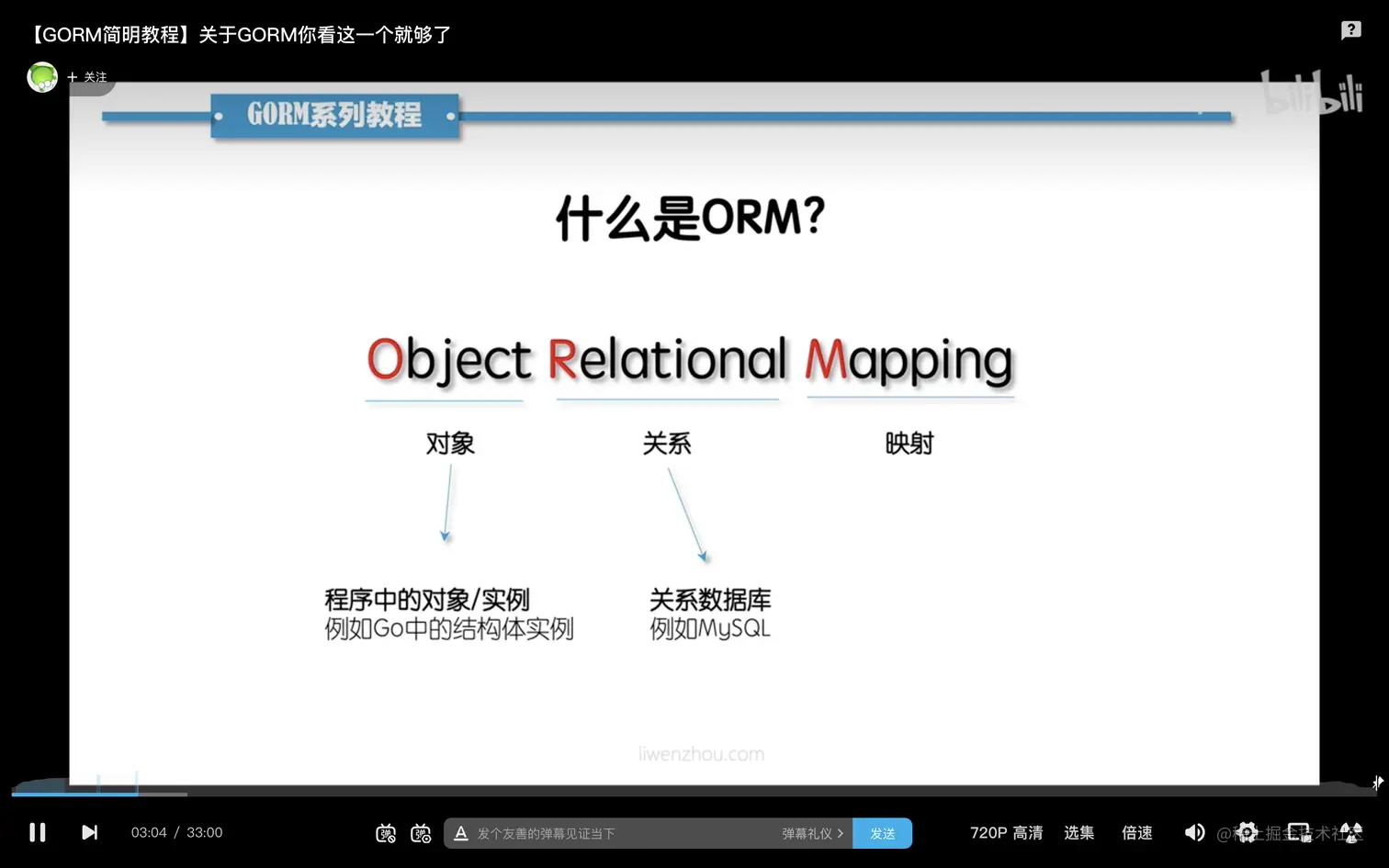The image size is (1389, 868).
Task: Exit fullscreen mode
Action: [1351, 832]
